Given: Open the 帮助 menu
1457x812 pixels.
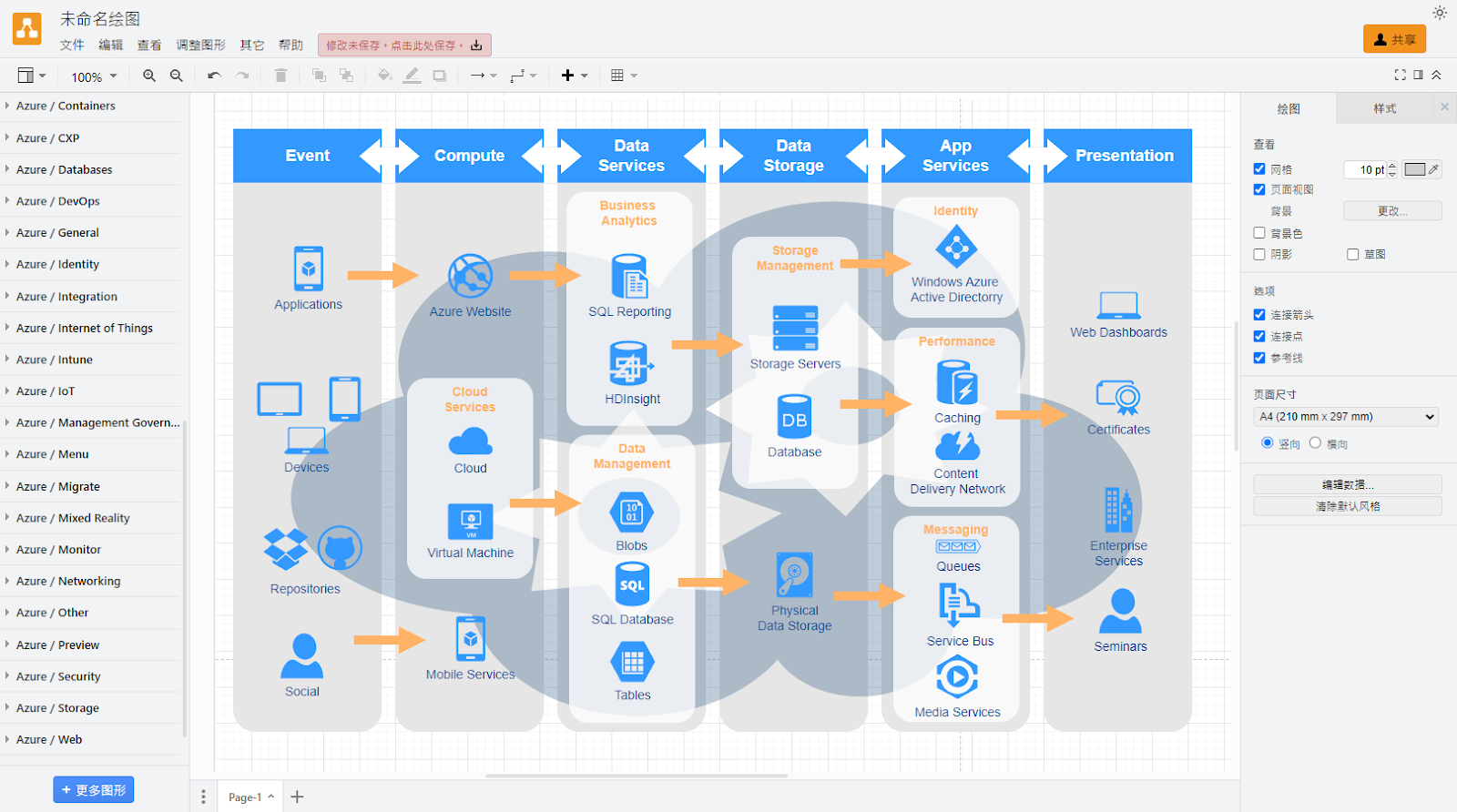Looking at the screenshot, I should tap(290, 45).
